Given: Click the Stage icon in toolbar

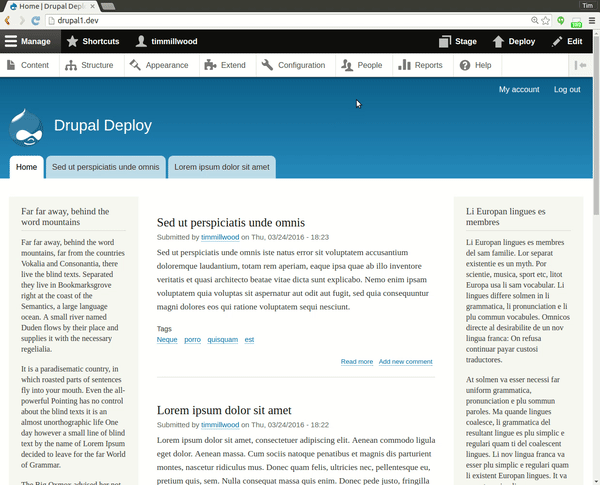Looking at the screenshot, I should tap(445, 41).
